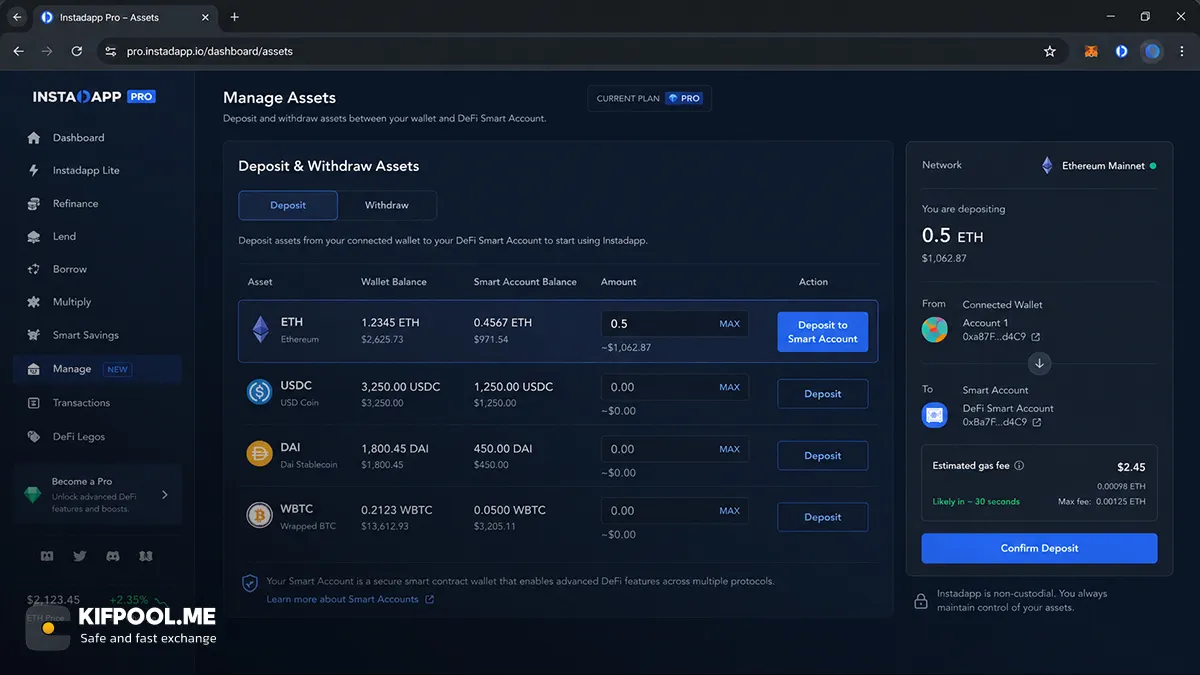Screen dimensions: 1200x675
Task: Open external link beside 0xBa7F...d4C9 address
Action: point(1037,423)
